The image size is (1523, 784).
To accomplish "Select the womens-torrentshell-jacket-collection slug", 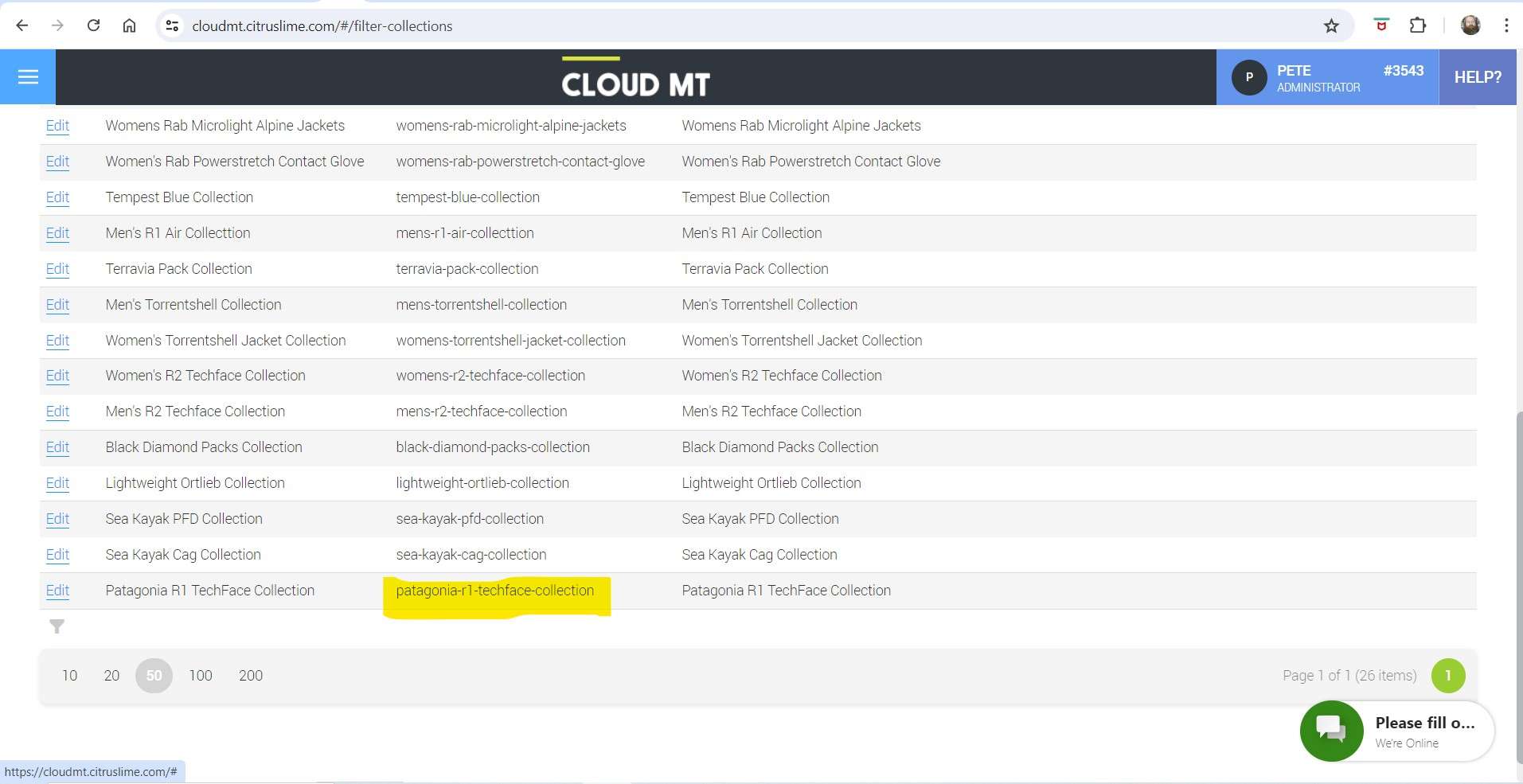I will coord(511,341).
